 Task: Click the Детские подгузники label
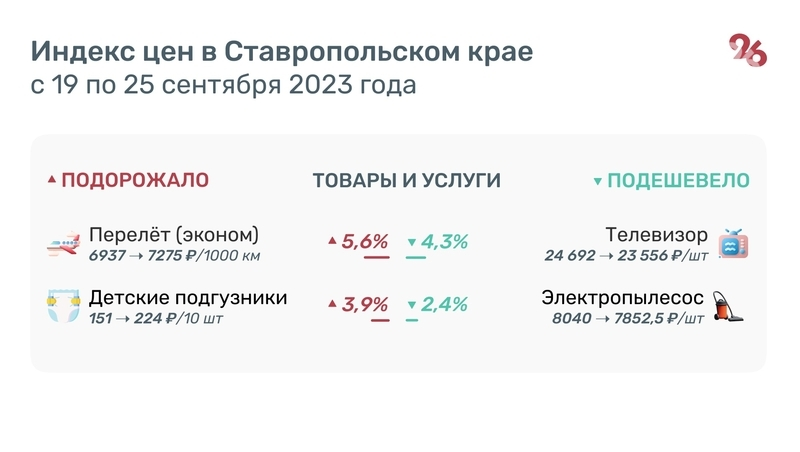tap(188, 297)
